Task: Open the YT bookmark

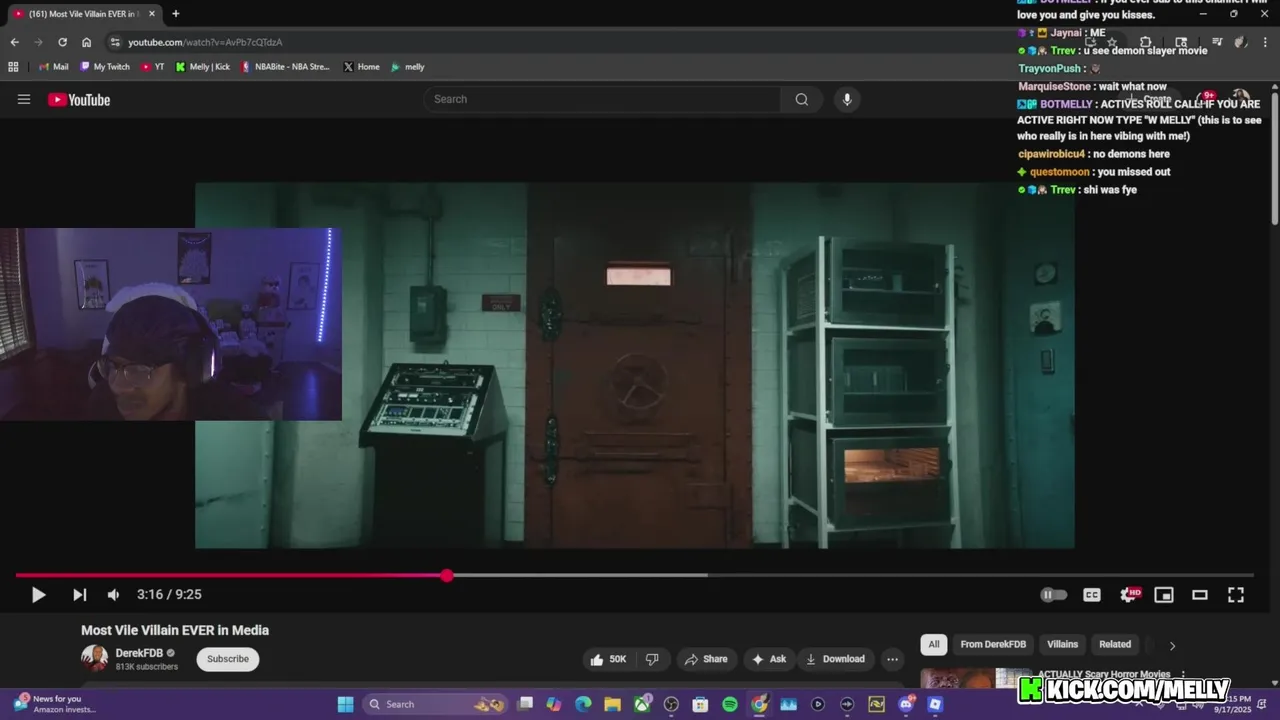Action: pos(152,67)
